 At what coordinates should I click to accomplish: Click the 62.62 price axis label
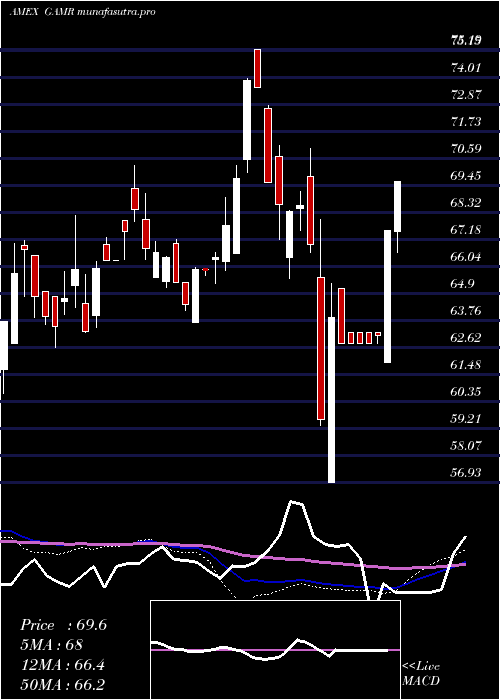click(466, 338)
